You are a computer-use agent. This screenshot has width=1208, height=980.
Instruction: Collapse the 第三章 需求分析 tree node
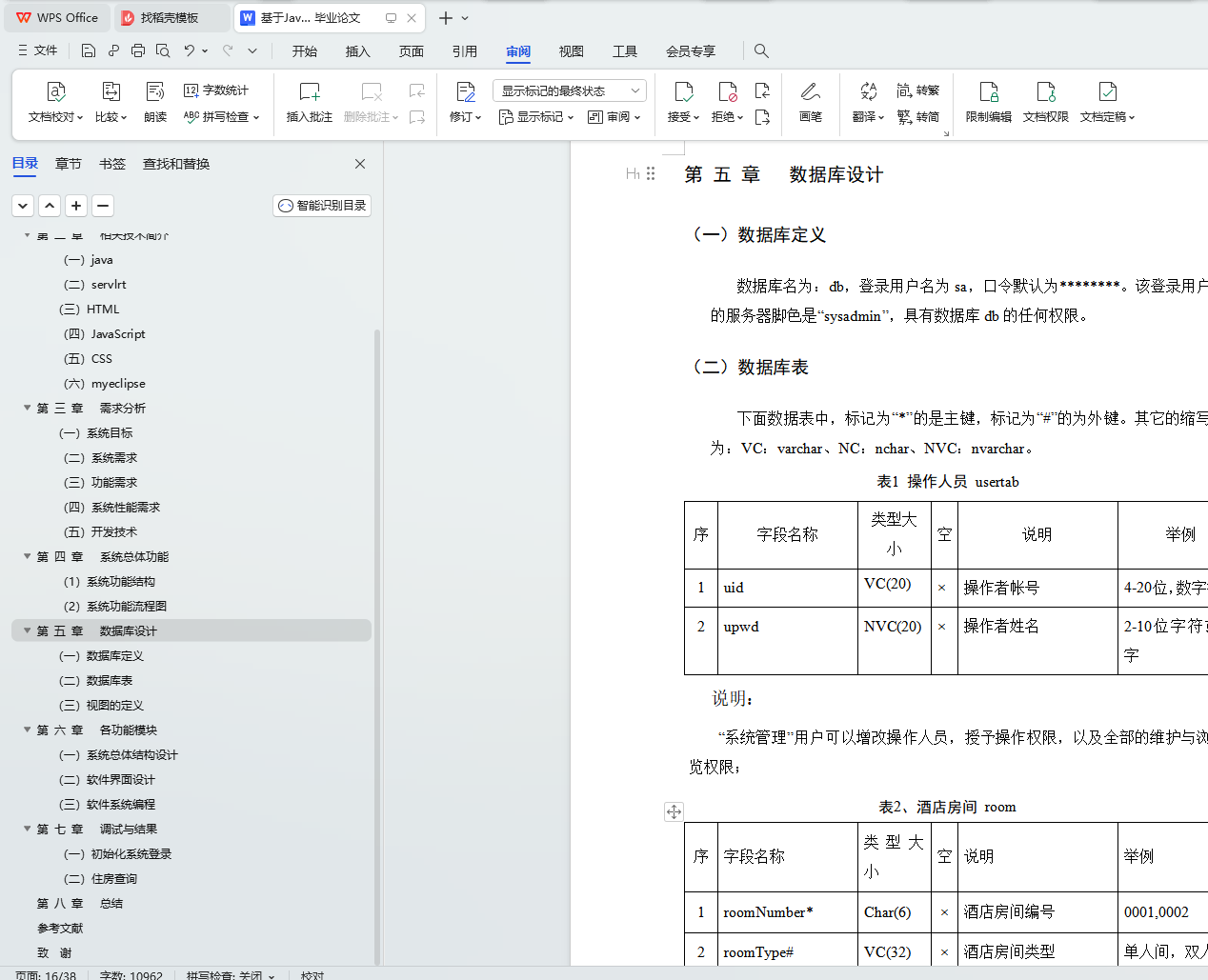pyautogui.click(x=27, y=408)
